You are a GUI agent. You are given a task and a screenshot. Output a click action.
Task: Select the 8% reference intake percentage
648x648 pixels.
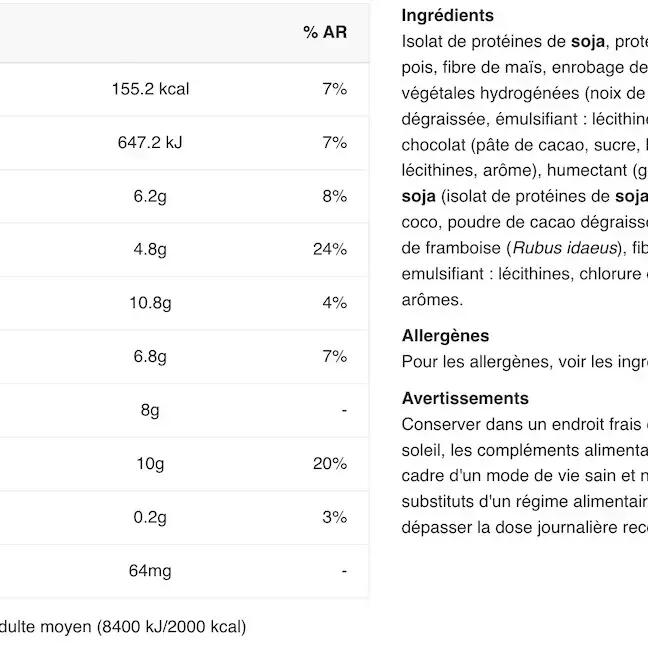(334, 196)
